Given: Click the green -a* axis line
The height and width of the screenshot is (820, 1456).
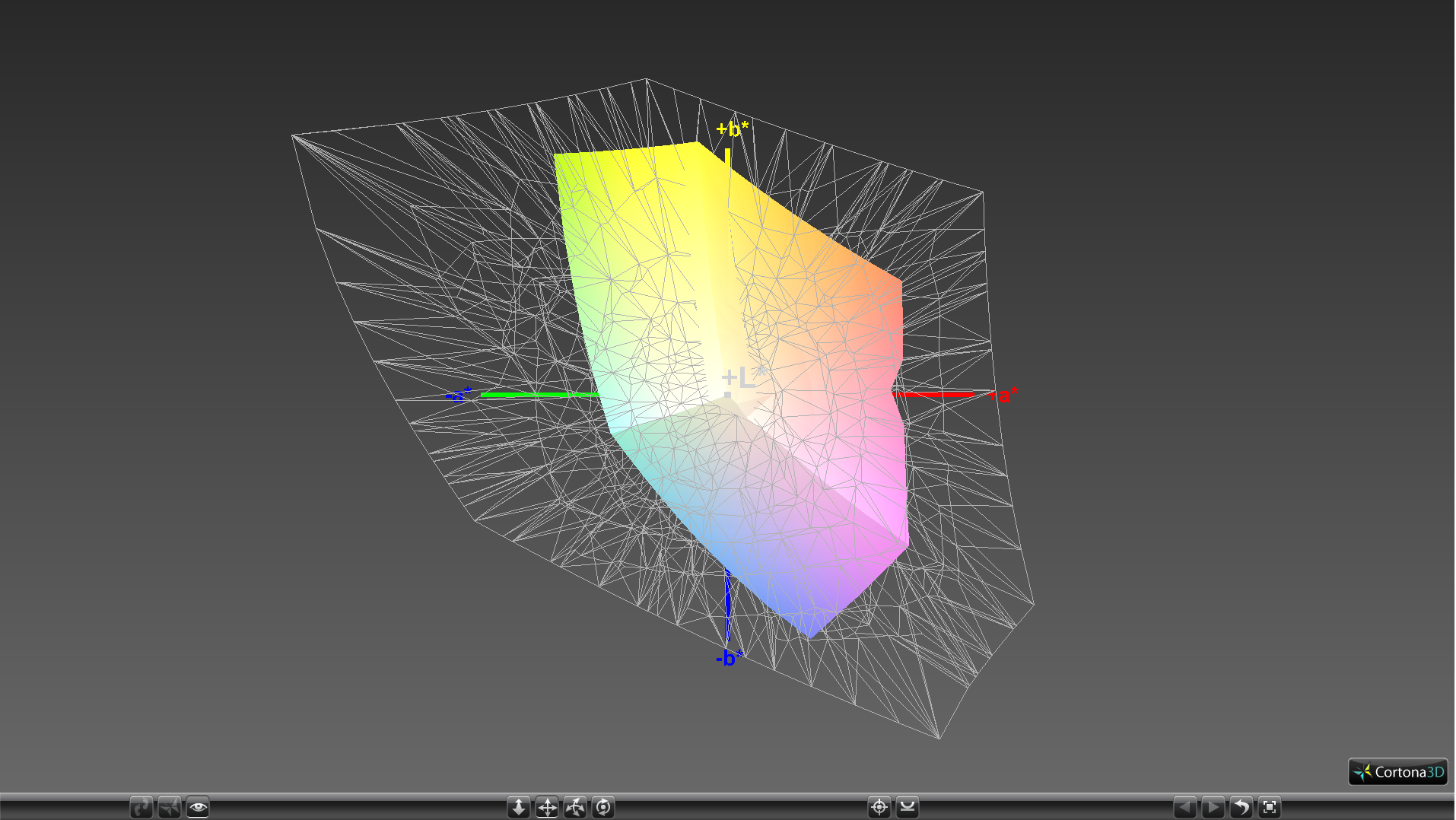Looking at the screenshot, I should (532, 394).
